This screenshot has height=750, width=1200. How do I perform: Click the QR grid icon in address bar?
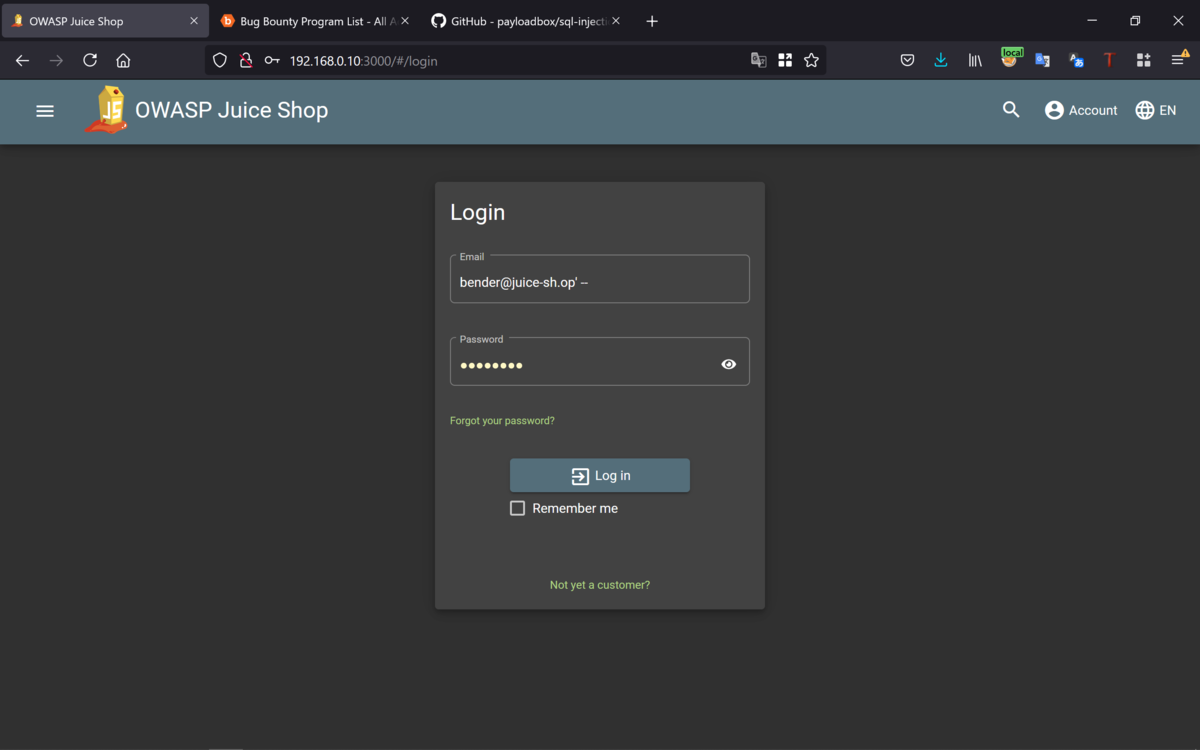tap(785, 60)
